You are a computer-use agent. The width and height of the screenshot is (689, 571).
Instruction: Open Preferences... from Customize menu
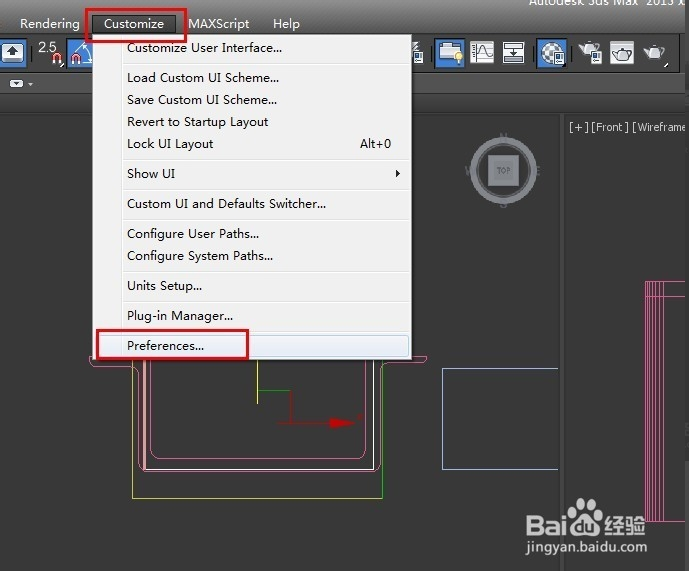252,346
